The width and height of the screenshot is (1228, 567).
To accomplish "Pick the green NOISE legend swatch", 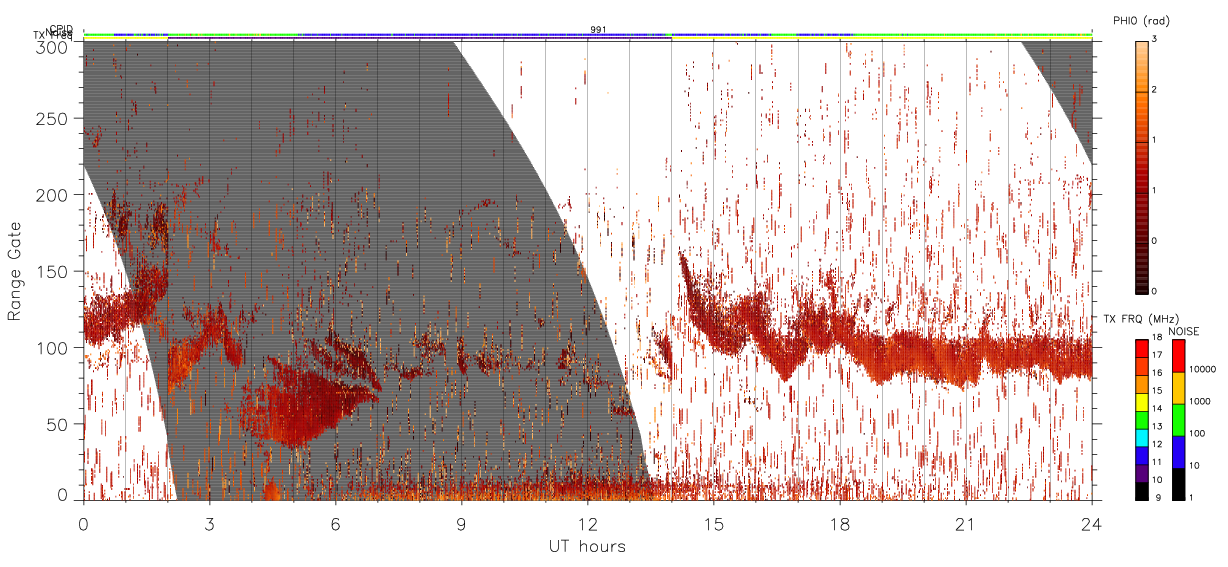I will point(1179,420).
